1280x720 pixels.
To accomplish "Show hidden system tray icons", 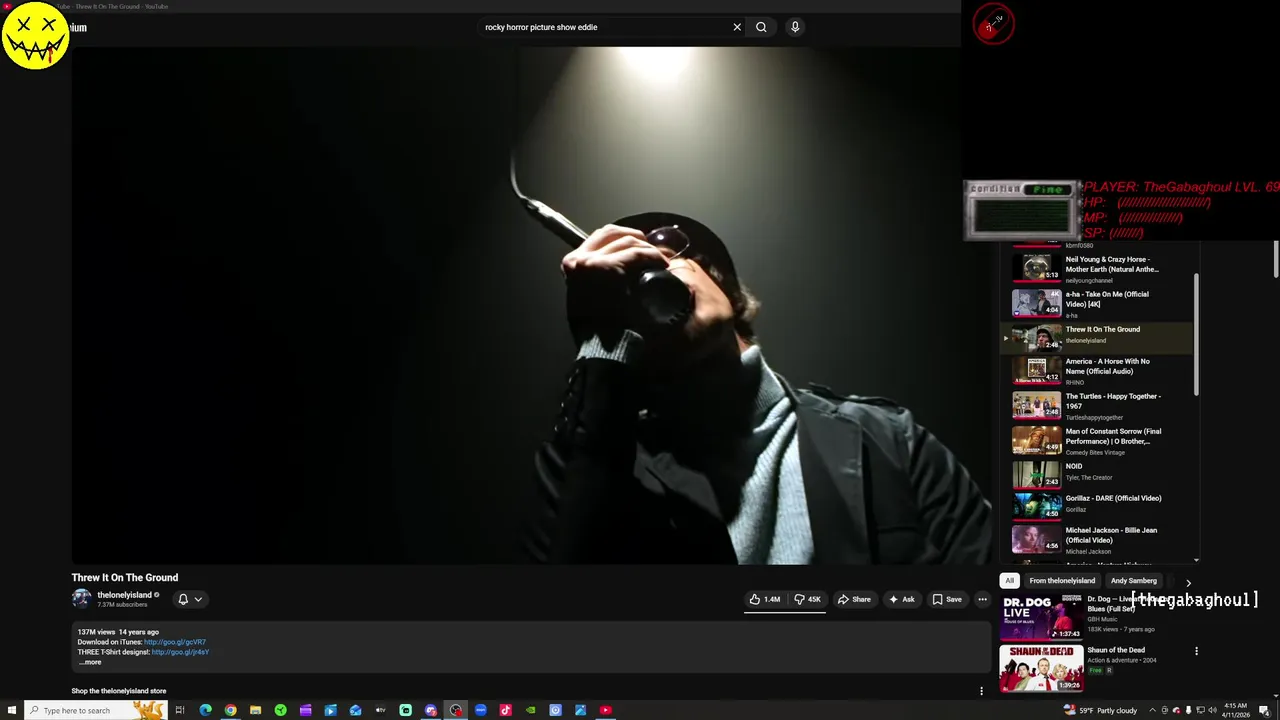I will tap(1152, 710).
